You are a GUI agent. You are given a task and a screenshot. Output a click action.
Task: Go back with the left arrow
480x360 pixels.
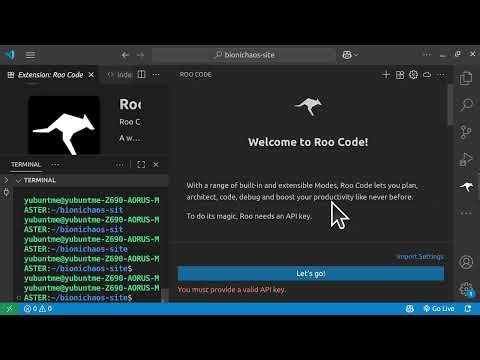125,55
